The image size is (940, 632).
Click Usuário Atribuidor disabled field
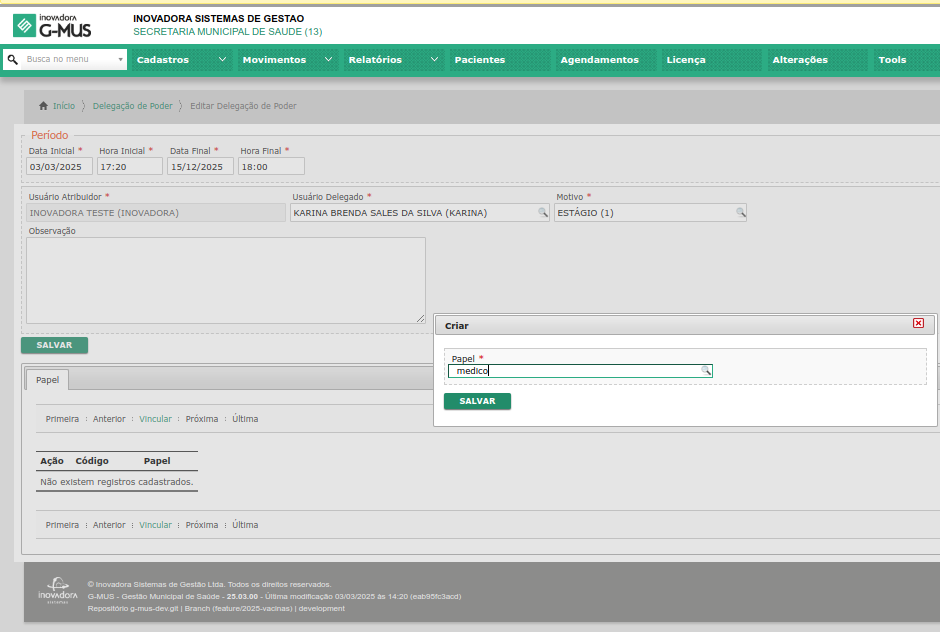click(x=156, y=212)
